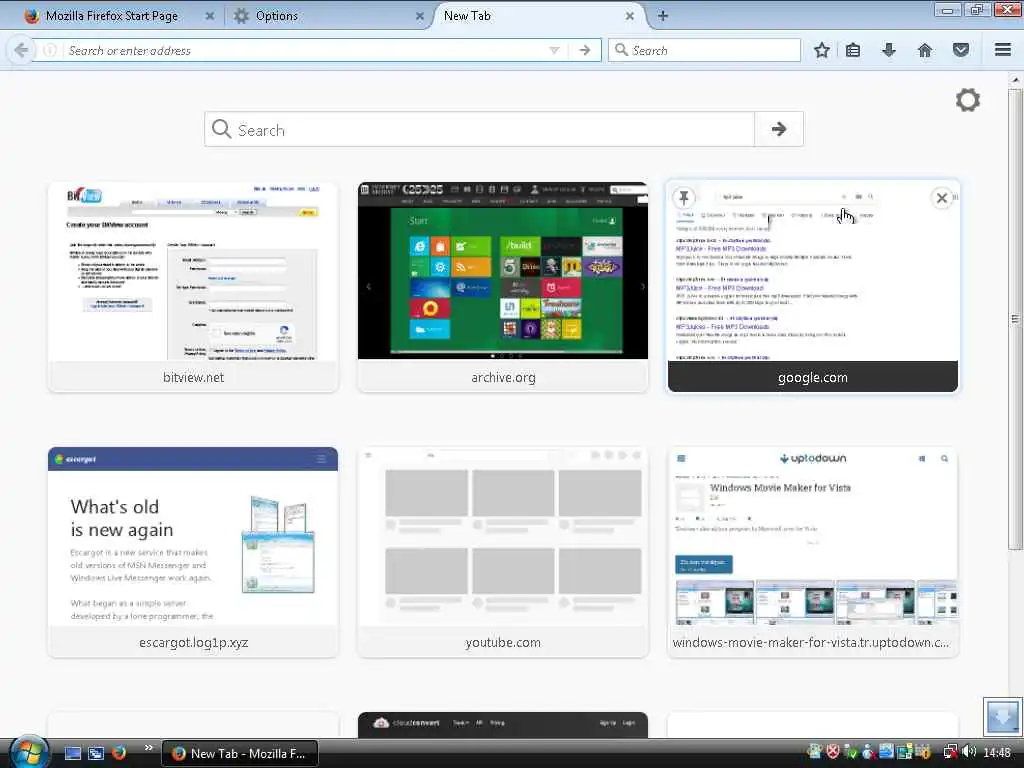Viewport: 1024px width, 768px height.
Task: Click the scrollbar up arrow
Action: pyautogui.click(x=1015, y=79)
